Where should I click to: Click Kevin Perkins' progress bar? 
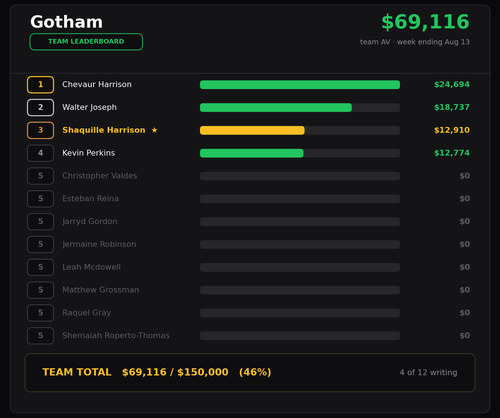click(x=300, y=153)
